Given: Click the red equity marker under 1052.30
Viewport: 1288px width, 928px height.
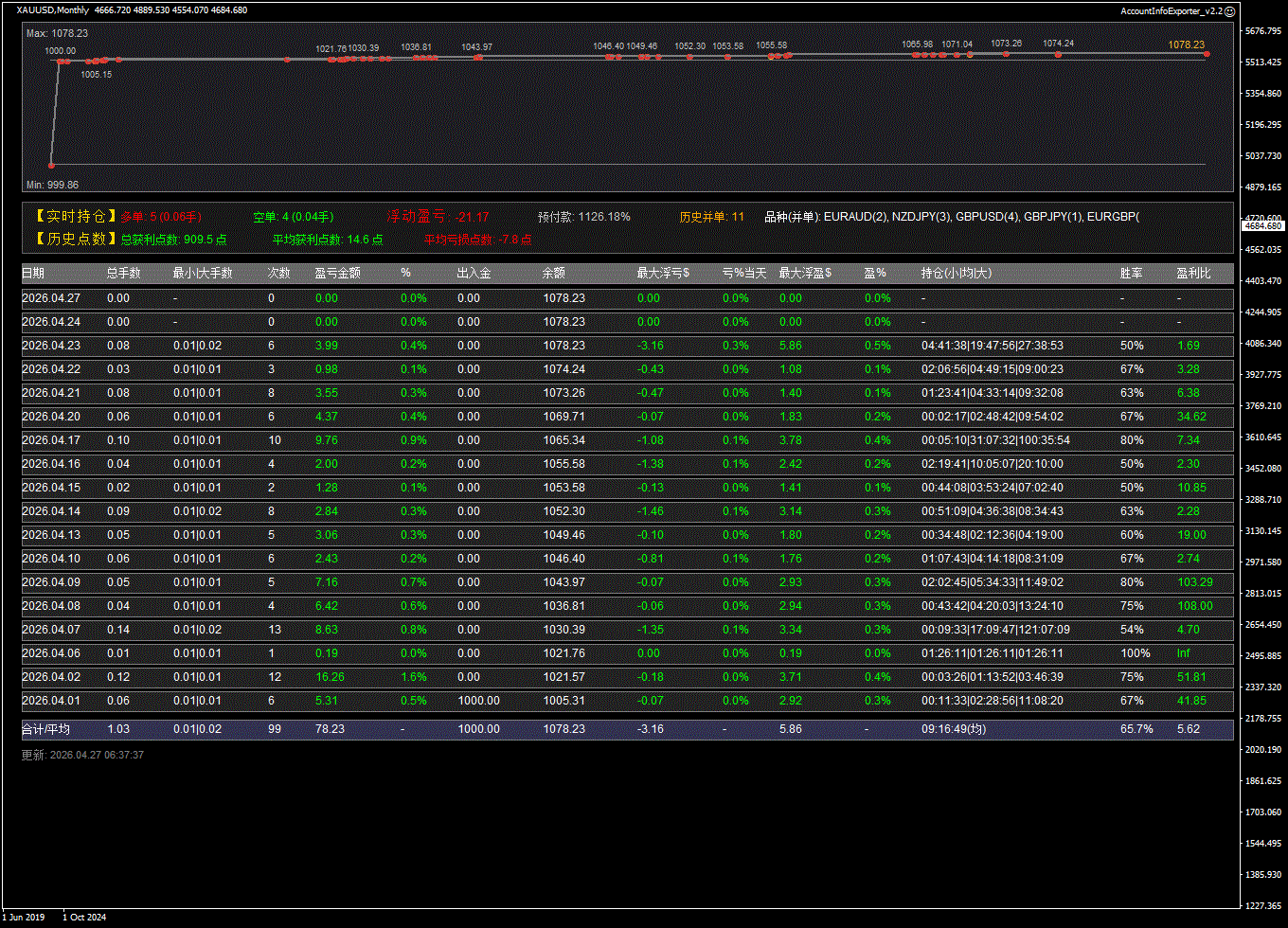Looking at the screenshot, I should [x=689, y=57].
